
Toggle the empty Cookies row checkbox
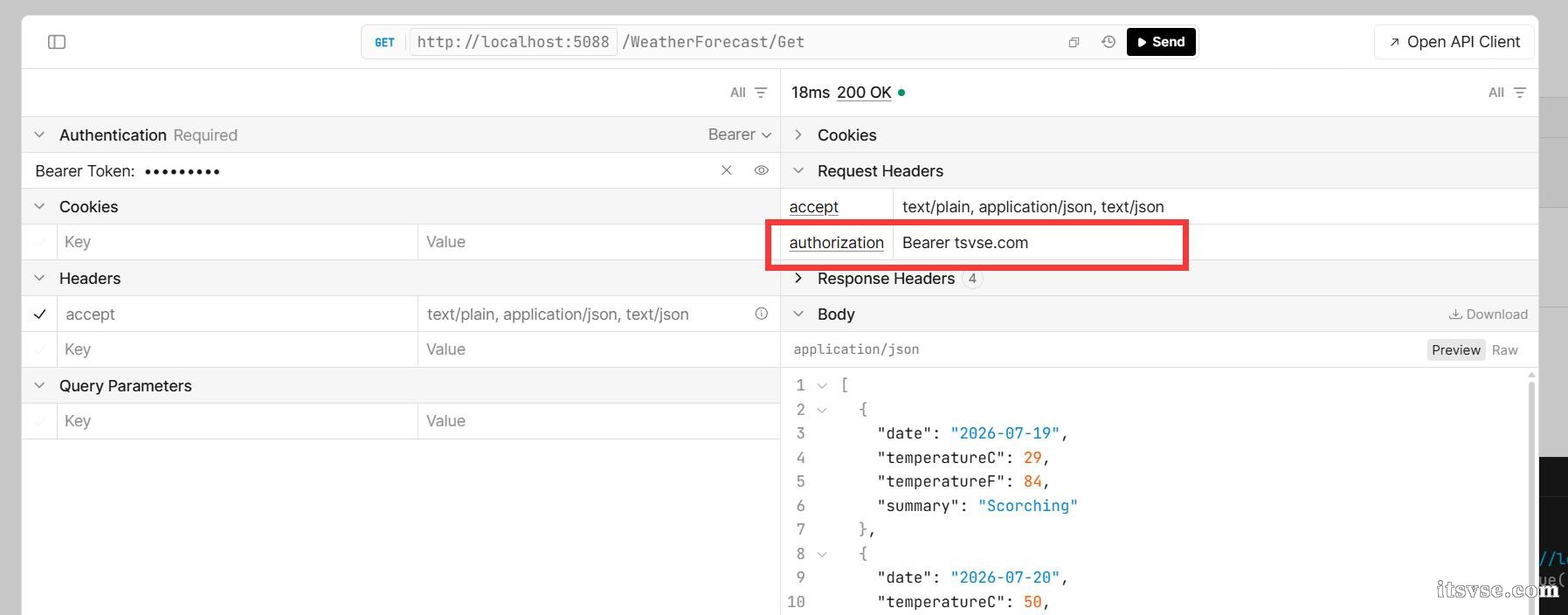click(39, 242)
